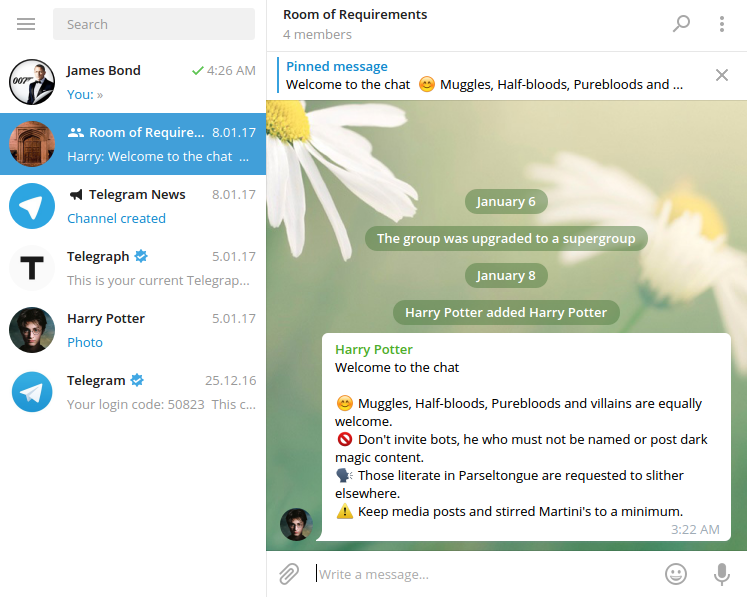Click the Telegram logo avatar
Screen dimensions: 747x597
pyautogui.click(x=32, y=392)
